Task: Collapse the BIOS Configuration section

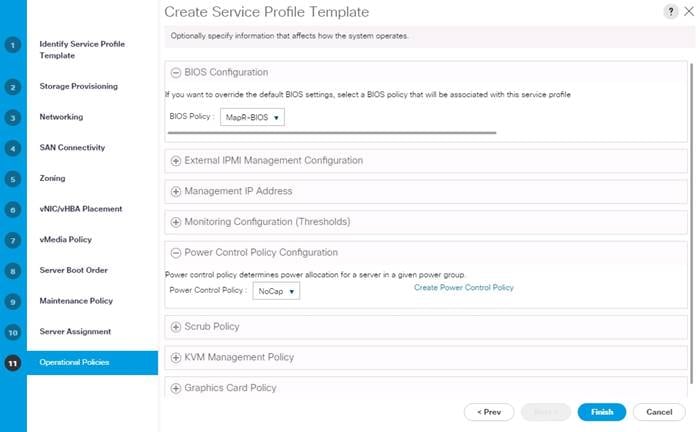Action: point(176,72)
